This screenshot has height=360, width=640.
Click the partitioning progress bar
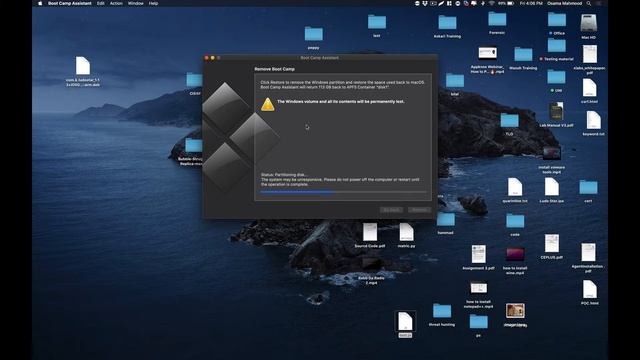click(343, 192)
